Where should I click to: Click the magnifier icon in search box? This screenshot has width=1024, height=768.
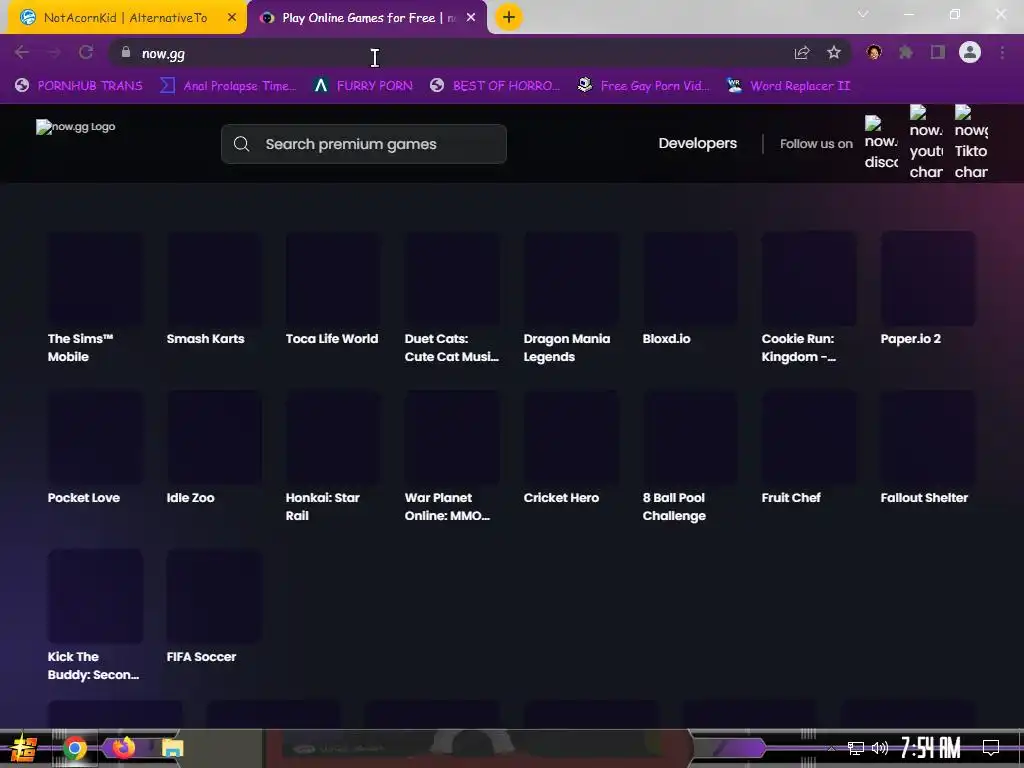pyautogui.click(x=242, y=144)
